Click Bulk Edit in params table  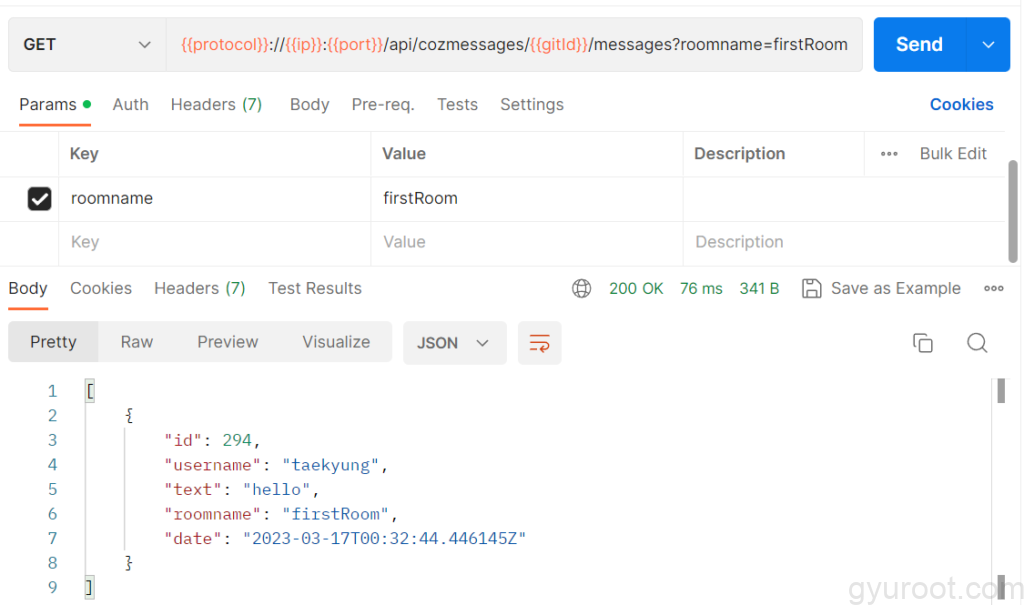click(x=953, y=154)
